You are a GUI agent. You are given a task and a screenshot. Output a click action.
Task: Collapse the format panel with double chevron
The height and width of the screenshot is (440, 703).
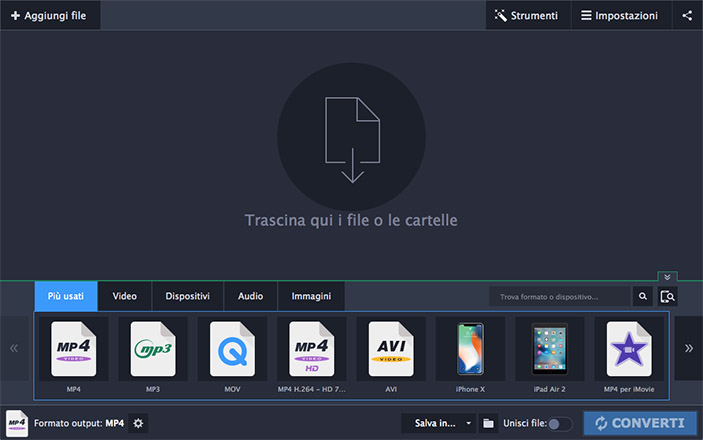point(667,276)
